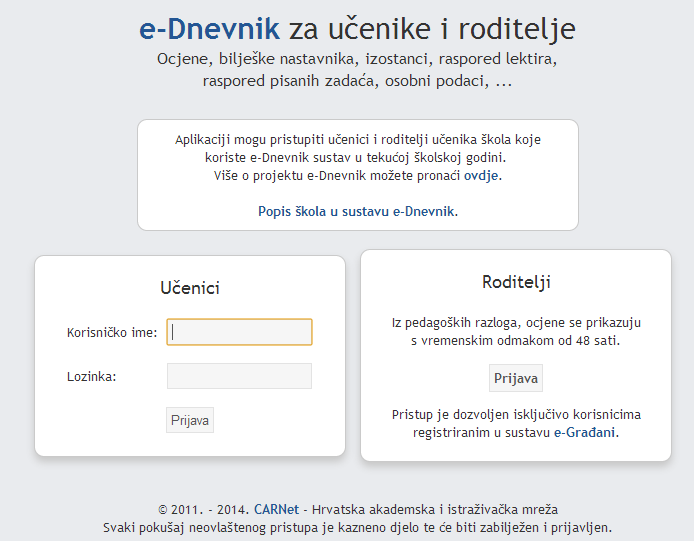
Task: Open 'Popis škola u sustavu e-Dnevnik' link
Action: [x=356, y=212]
